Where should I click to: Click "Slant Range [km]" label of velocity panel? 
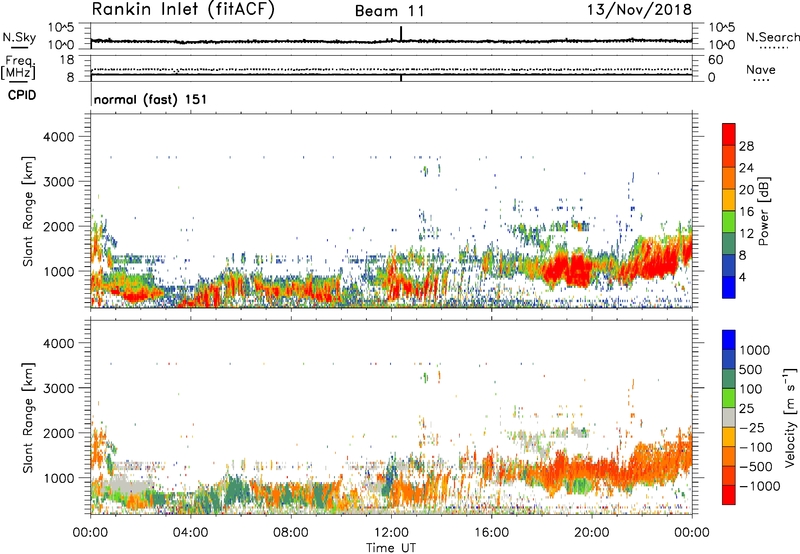[x=28, y=417]
